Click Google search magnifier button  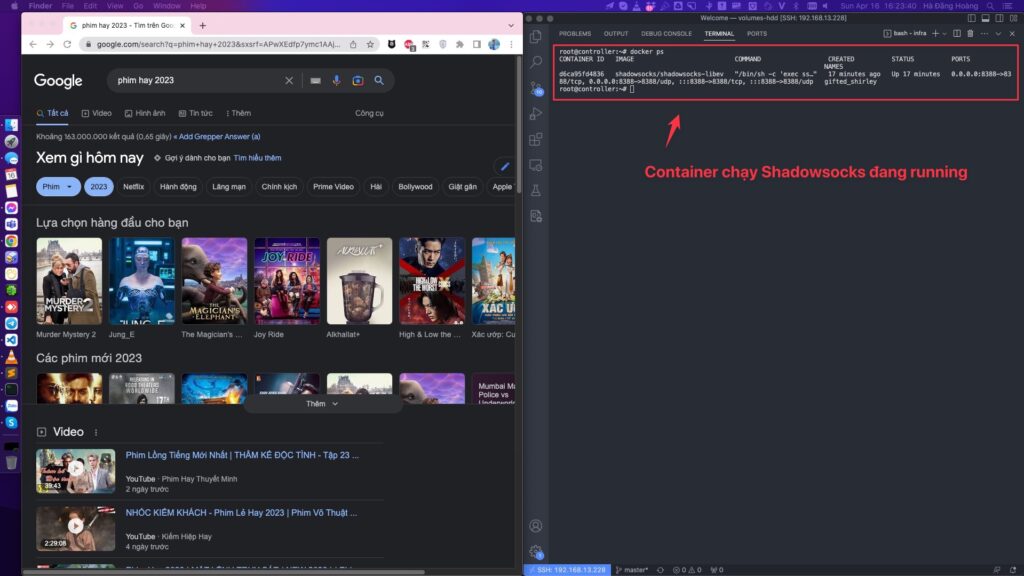[379, 80]
